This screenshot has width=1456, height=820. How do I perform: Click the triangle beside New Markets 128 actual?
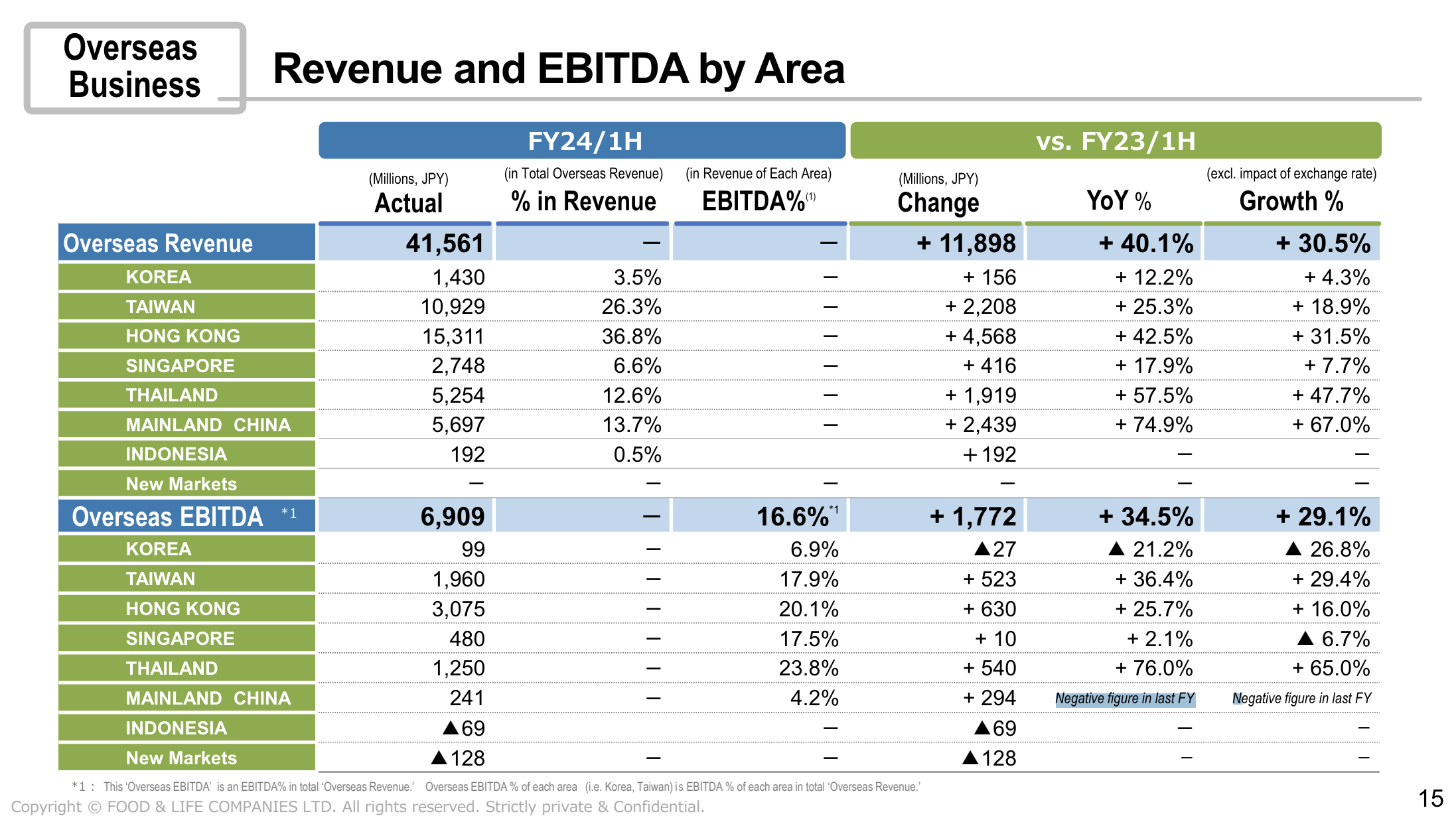pos(439,758)
